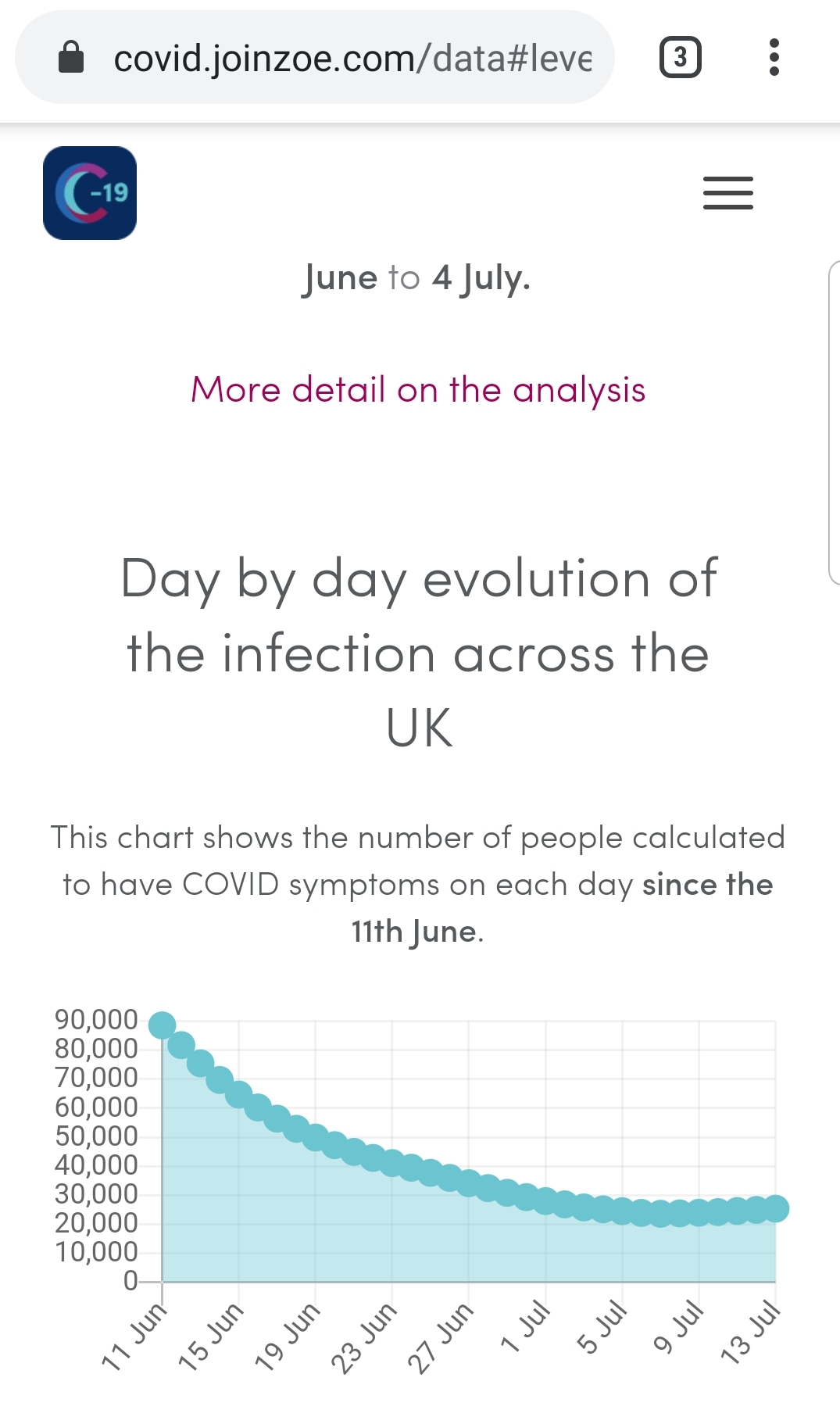Select the last data point on 13 Jul
Image resolution: width=840 pixels, height=1424 pixels.
point(776,1208)
